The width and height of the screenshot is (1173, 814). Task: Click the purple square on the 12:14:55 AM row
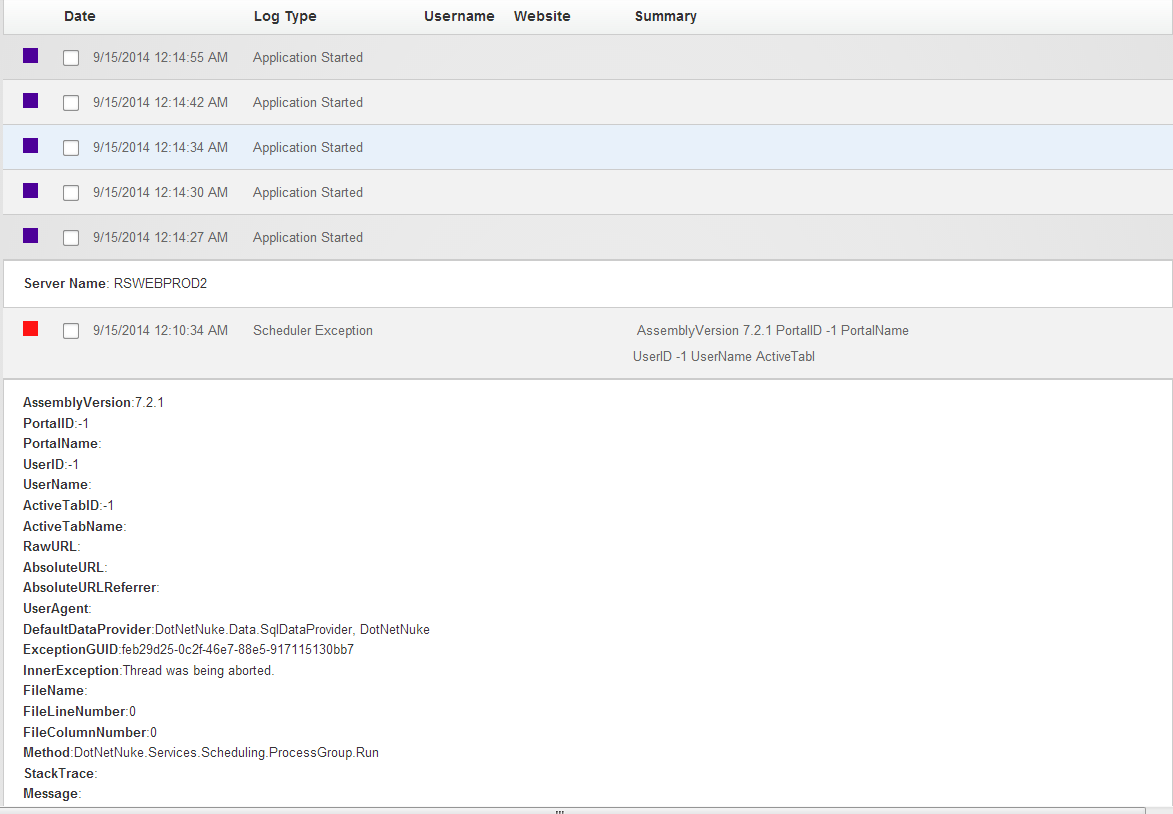[31, 55]
